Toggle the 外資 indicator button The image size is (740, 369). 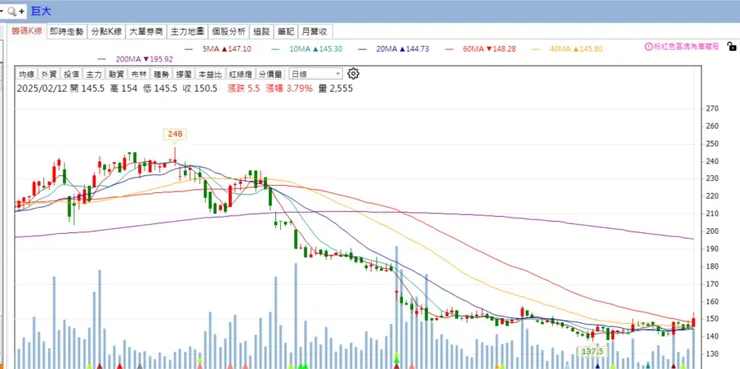pyautogui.click(x=49, y=74)
